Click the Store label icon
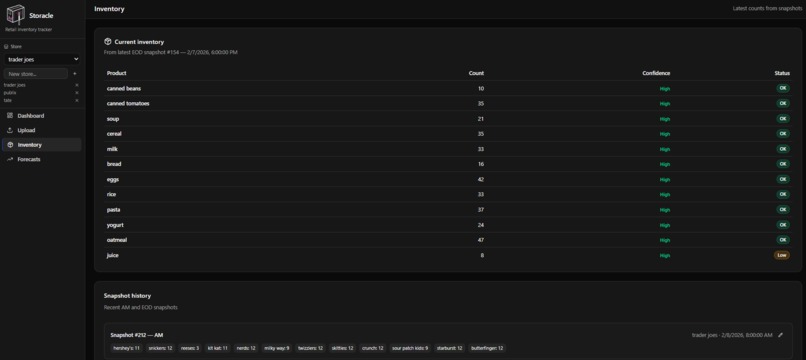806x360 pixels. pyautogui.click(x=6, y=46)
